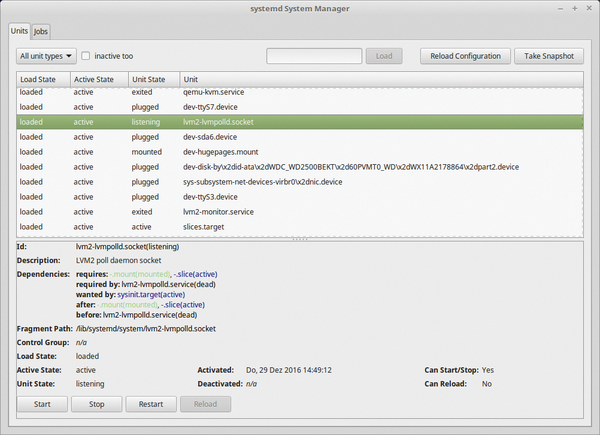Select the slices.target row
The image size is (600, 435).
coord(300,226)
